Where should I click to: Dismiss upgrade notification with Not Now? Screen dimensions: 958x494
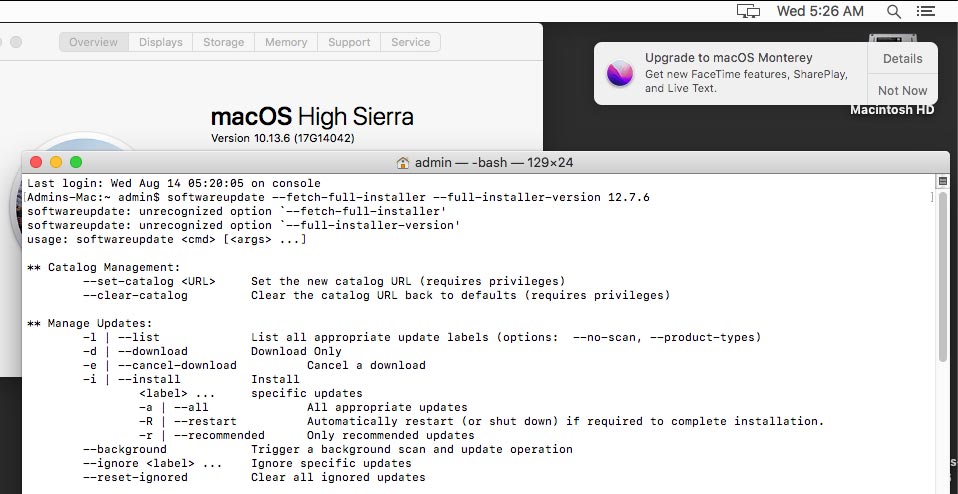[x=902, y=90]
